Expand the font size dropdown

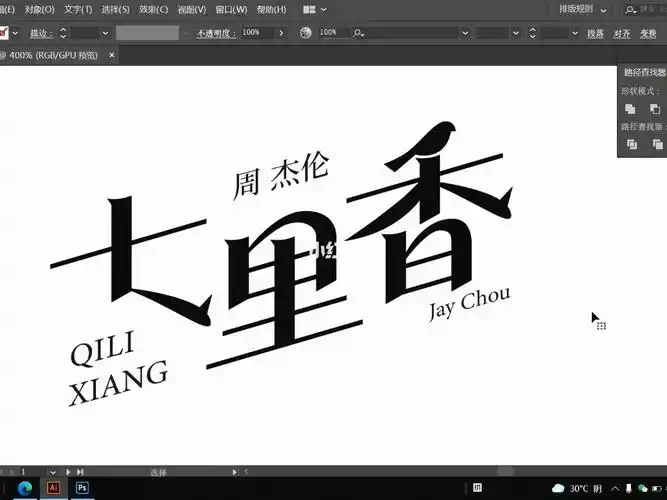pos(575,33)
